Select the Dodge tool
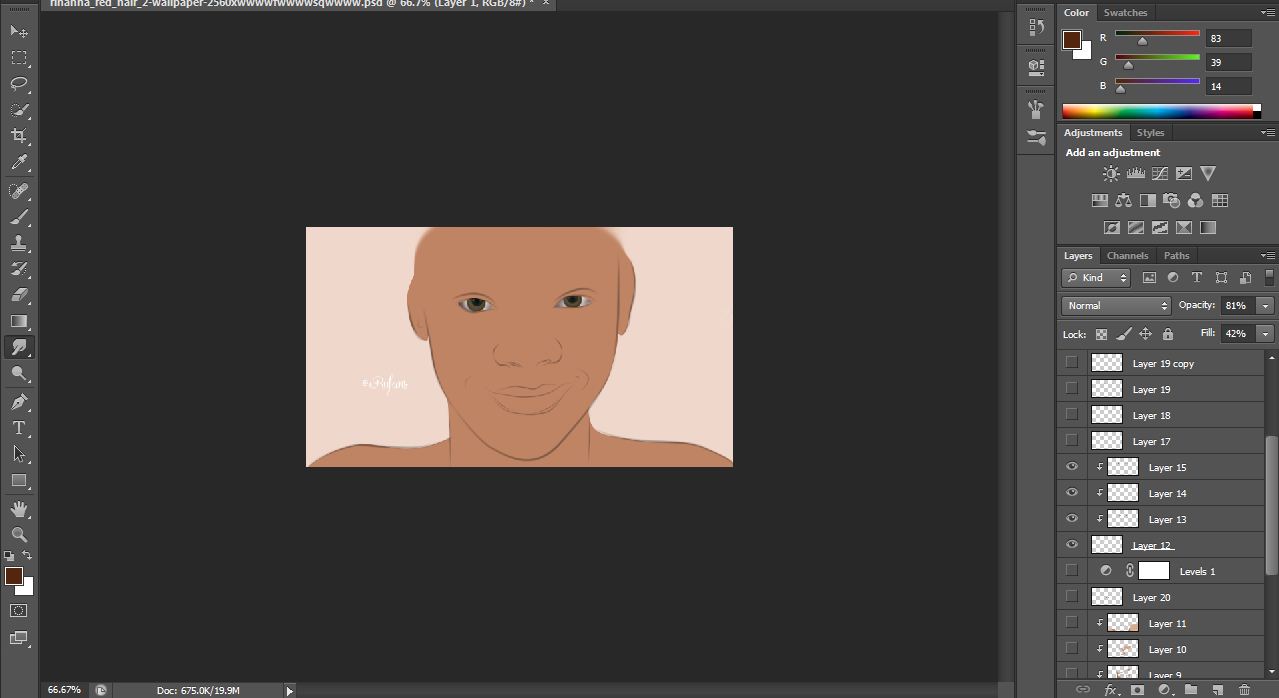1279x698 pixels. [x=19, y=373]
